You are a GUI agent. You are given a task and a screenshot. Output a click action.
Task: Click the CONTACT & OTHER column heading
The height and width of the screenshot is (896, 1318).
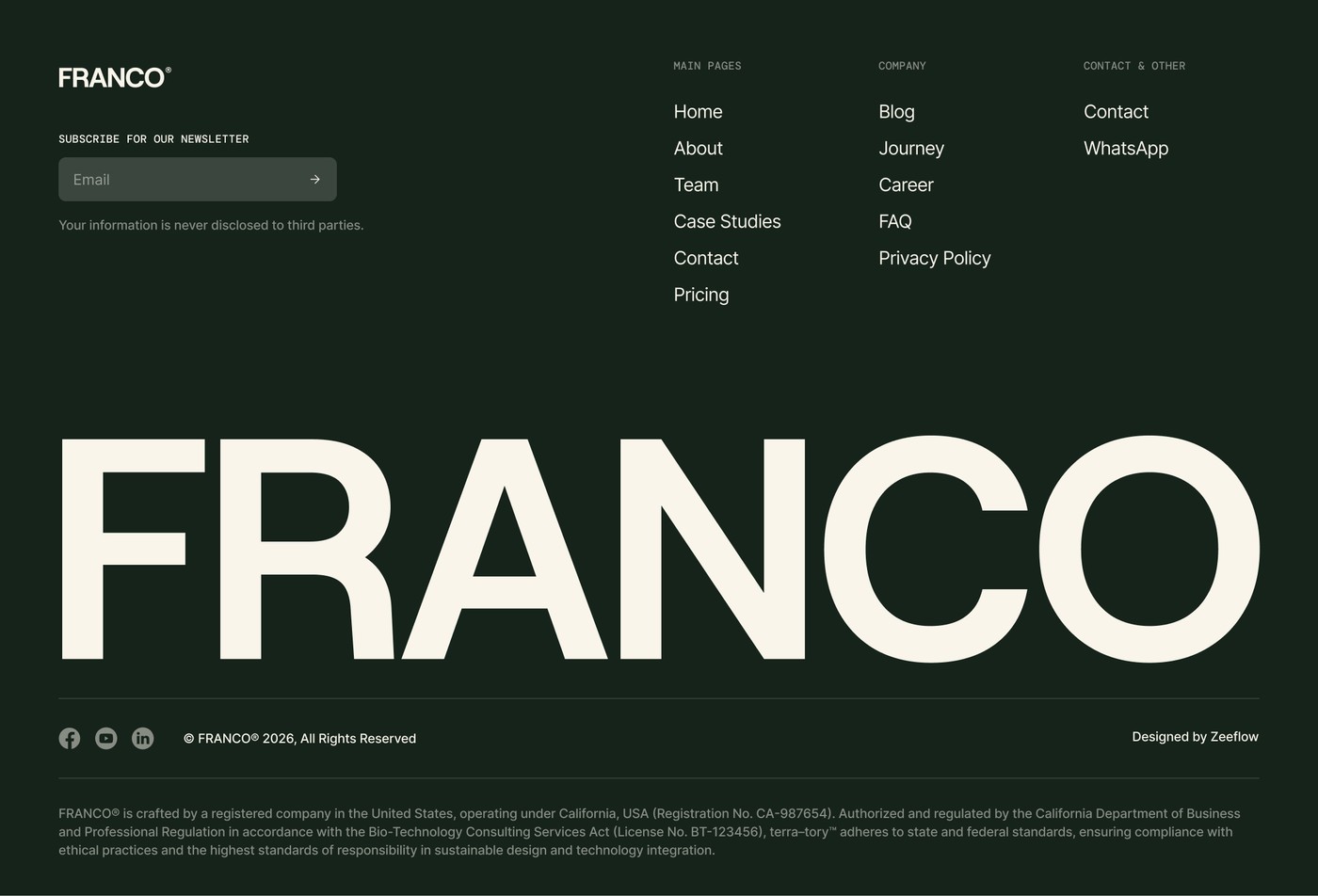click(1134, 66)
